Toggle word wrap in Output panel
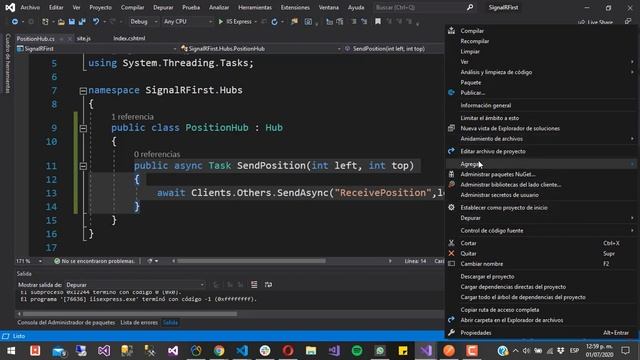640x360 pixels. click(268, 284)
